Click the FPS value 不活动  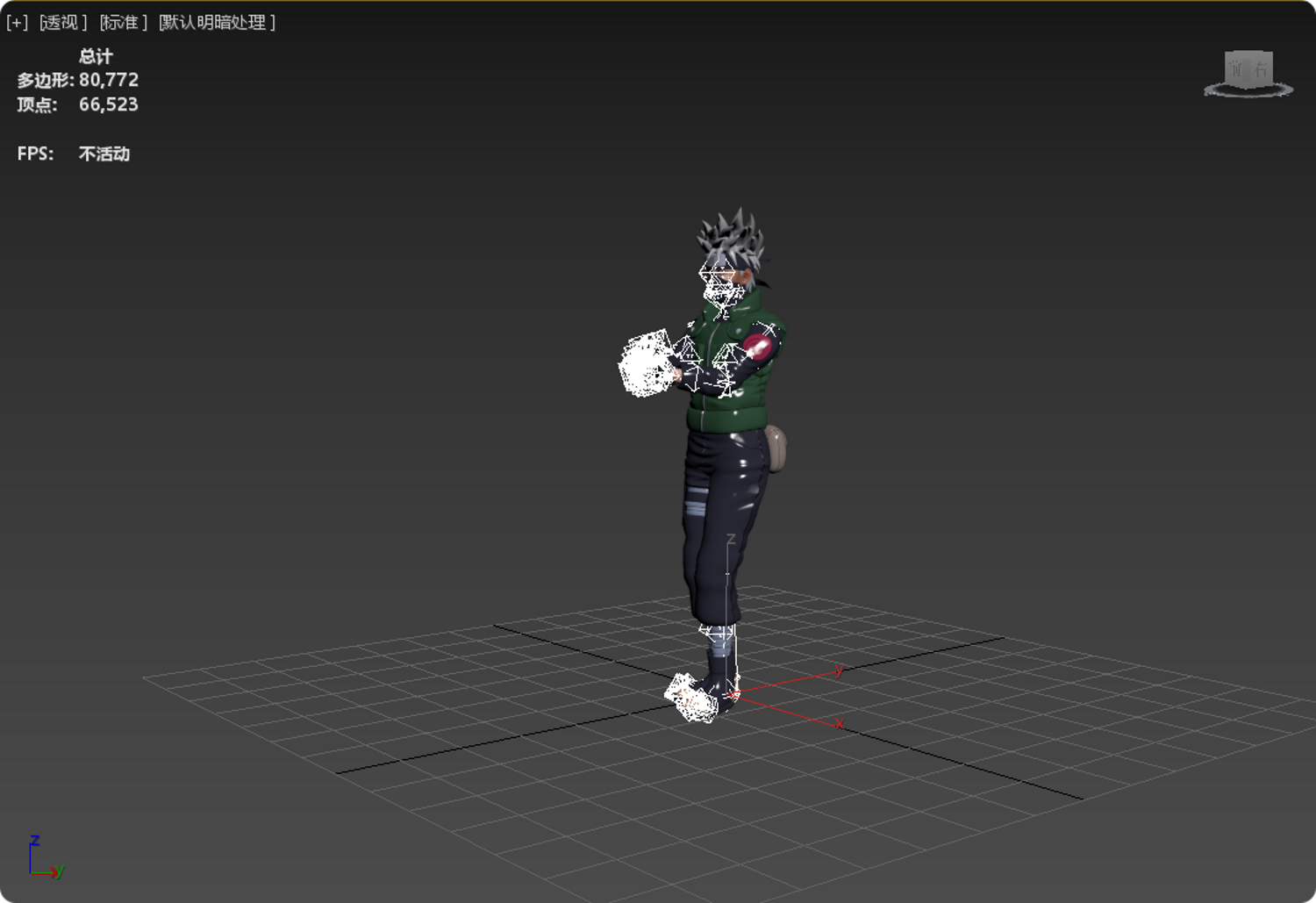click(104, 154)
